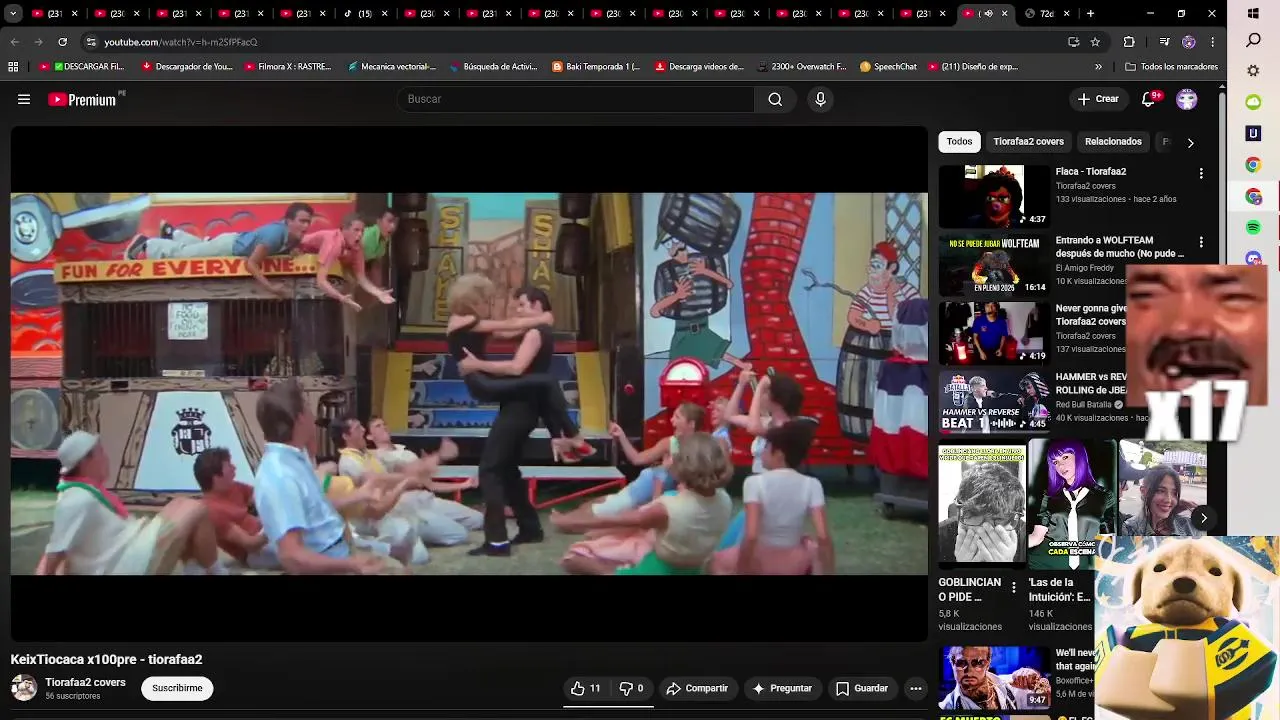Open options menu for Flaca - Tiorafaa2
Viewport: 1280px width, 720px height.
(1201, 173)
